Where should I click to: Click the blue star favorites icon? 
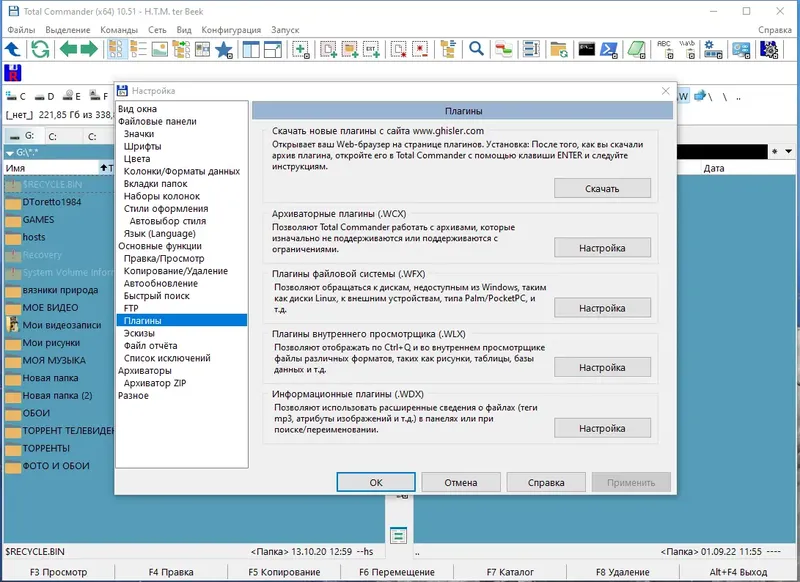[223, 49]
